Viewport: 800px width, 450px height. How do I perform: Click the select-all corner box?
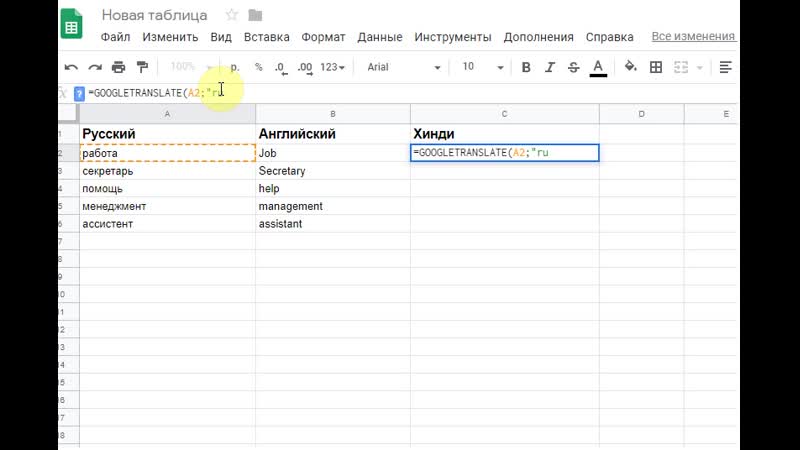69,114
